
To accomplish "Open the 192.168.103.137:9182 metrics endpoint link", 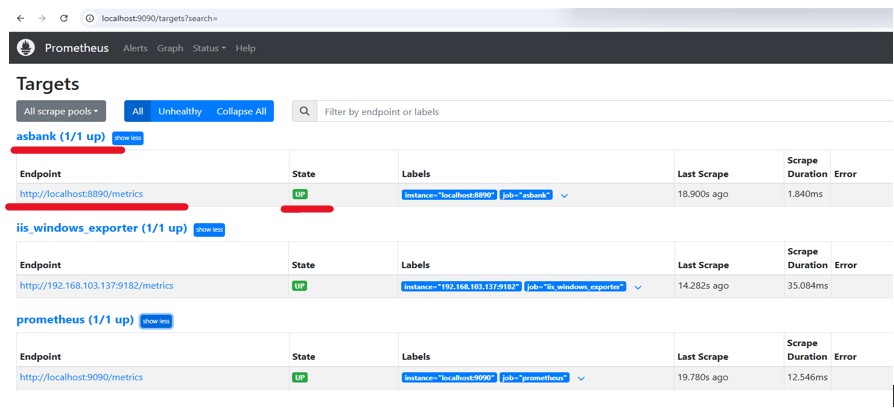I will tap(96, 285).
